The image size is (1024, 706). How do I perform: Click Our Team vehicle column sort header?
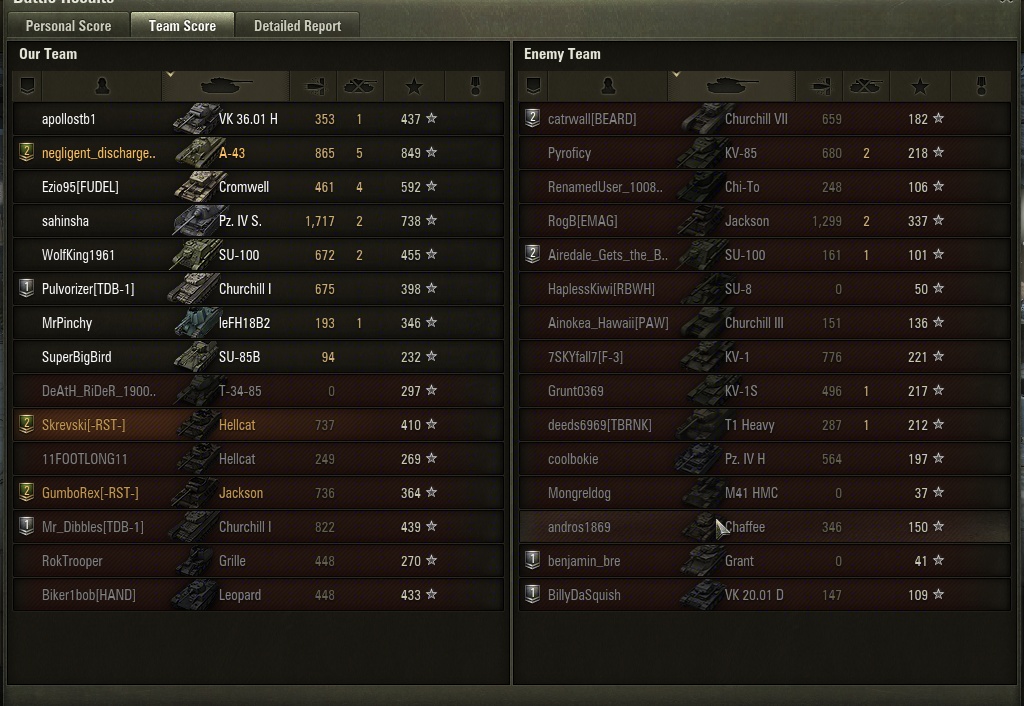click(x=226, y=86)
